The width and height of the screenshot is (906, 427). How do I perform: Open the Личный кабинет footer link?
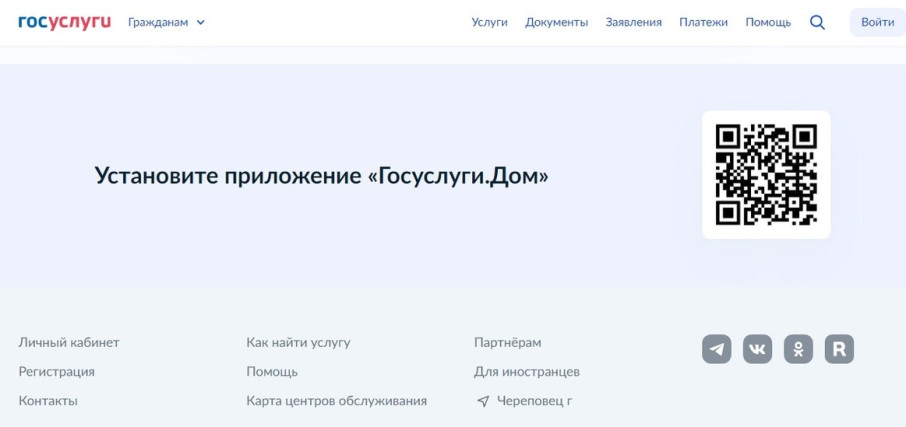(x=69, y=343)
